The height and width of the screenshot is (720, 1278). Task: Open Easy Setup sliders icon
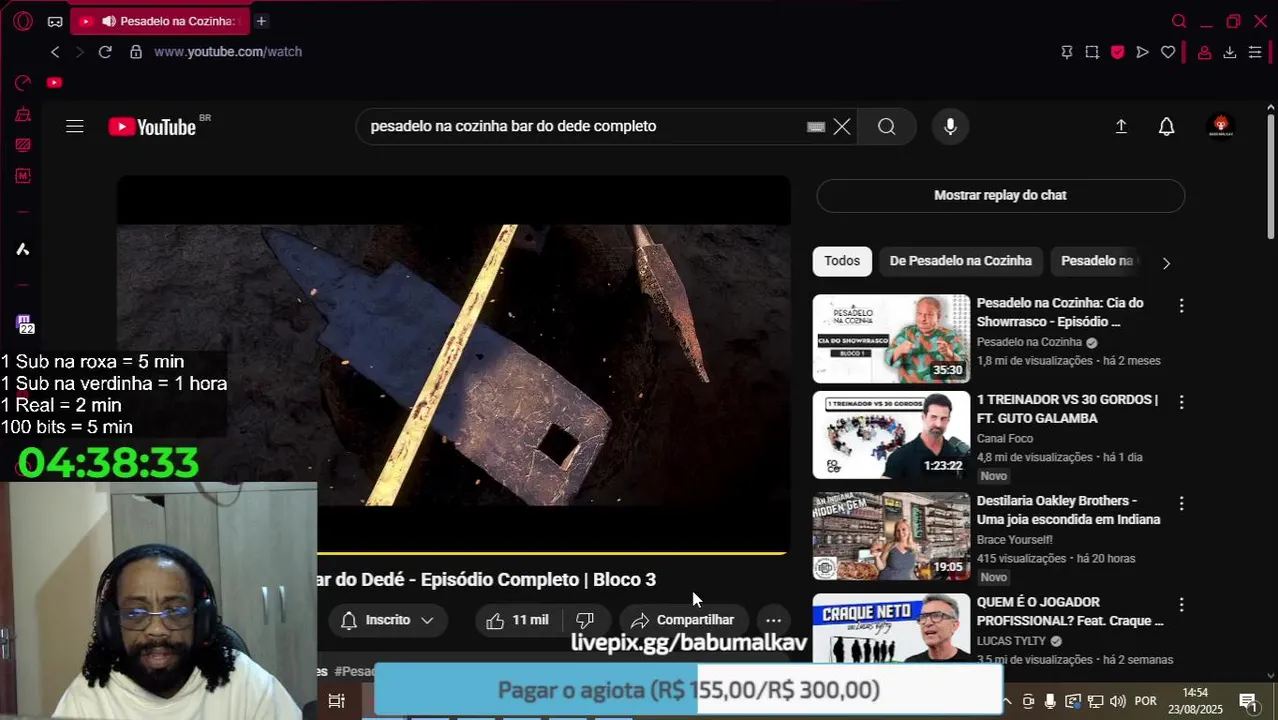pyautogui.click(x=1255, y=52)
